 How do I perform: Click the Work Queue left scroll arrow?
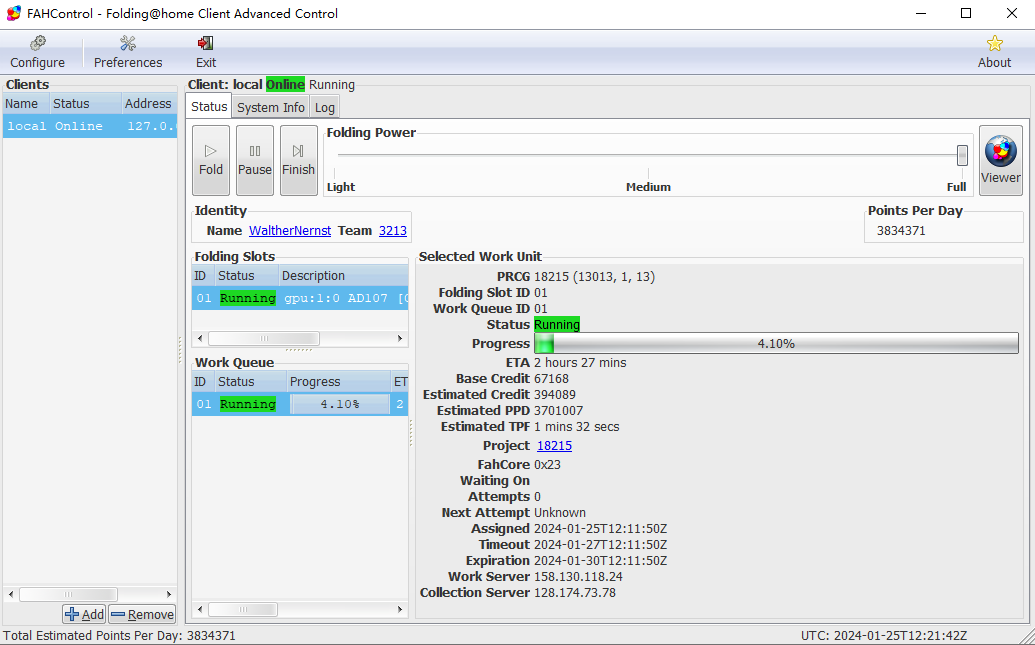(x=201, y=609)
